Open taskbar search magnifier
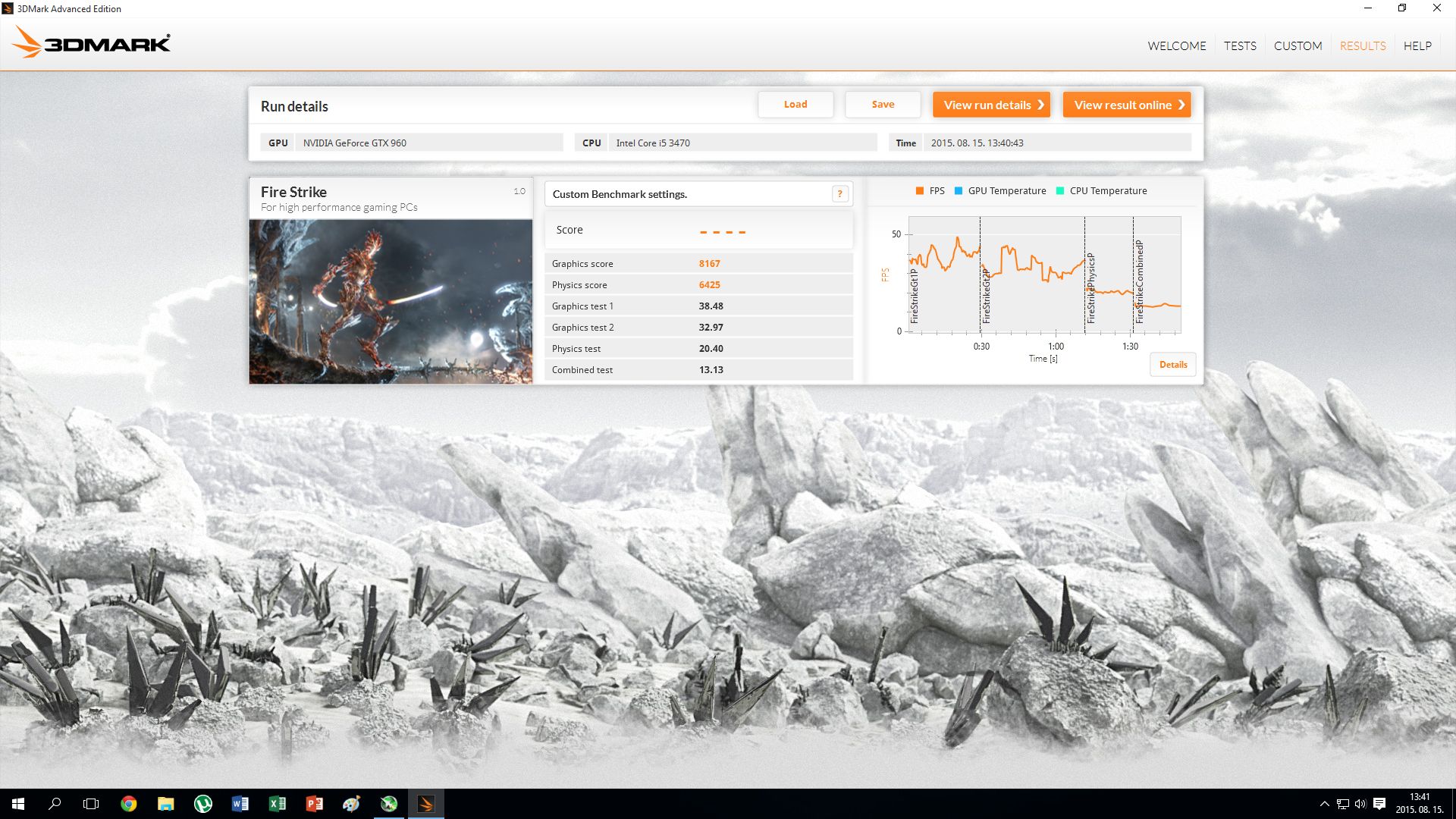This screenshot has height=819, width=1456. [55, 804]
